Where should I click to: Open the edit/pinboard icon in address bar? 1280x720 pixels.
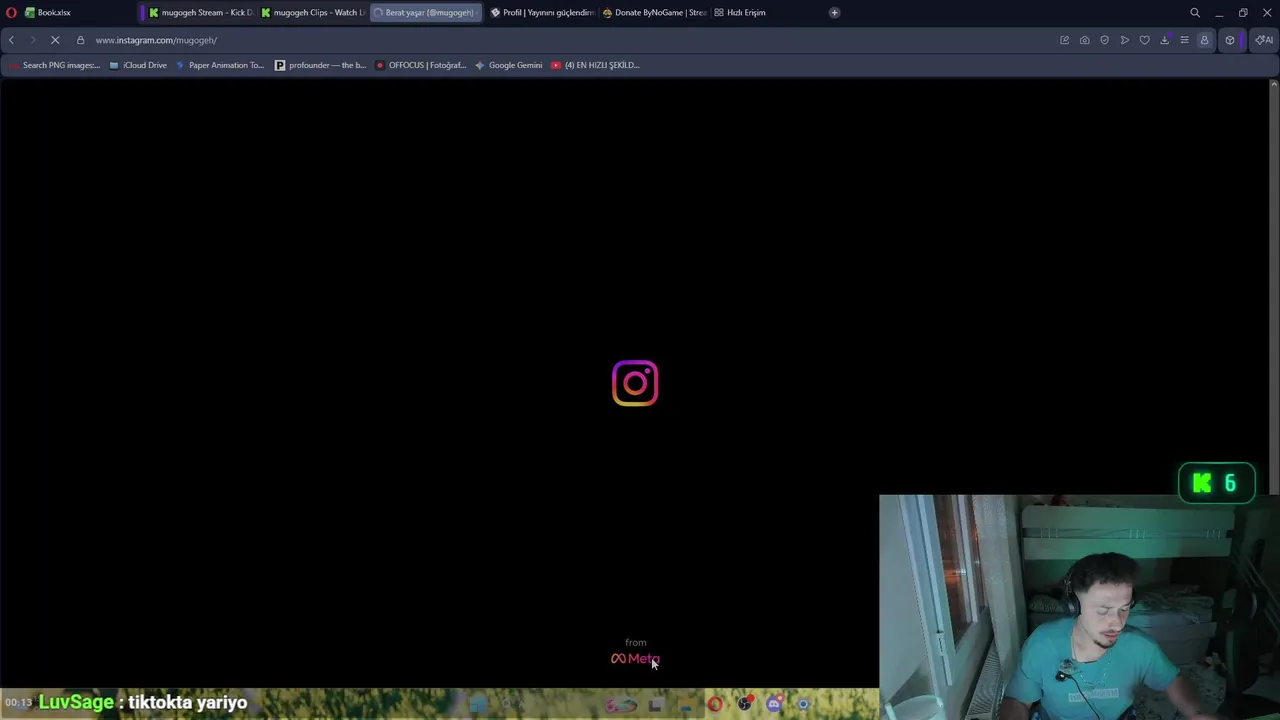coord(1064,40)
